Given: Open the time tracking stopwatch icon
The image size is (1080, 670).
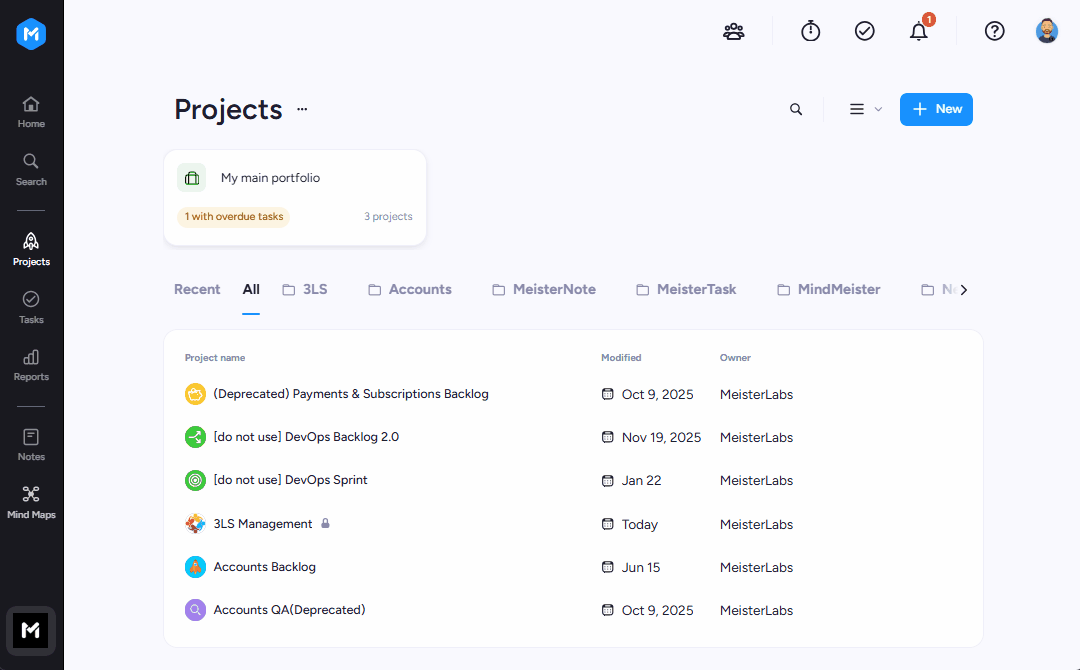Looking at the screenshot, I should [811, 31].
